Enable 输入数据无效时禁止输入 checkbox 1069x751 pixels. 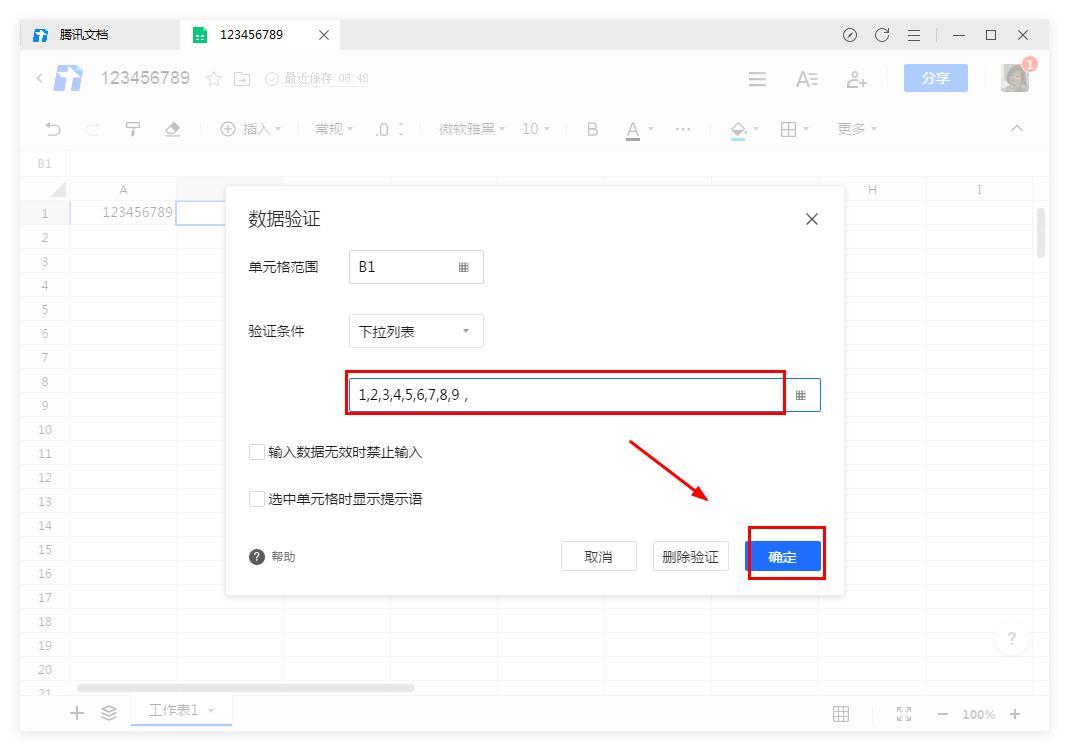256,452
